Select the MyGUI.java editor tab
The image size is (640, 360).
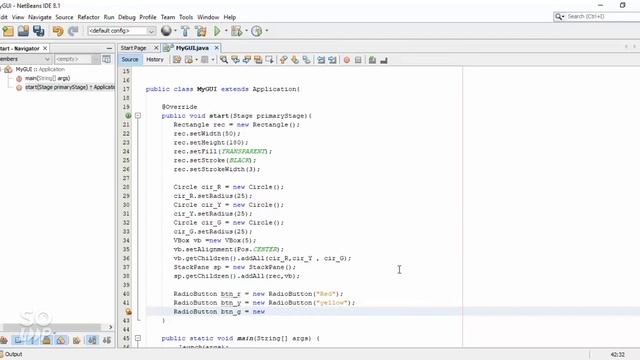(x=192, y=48)
